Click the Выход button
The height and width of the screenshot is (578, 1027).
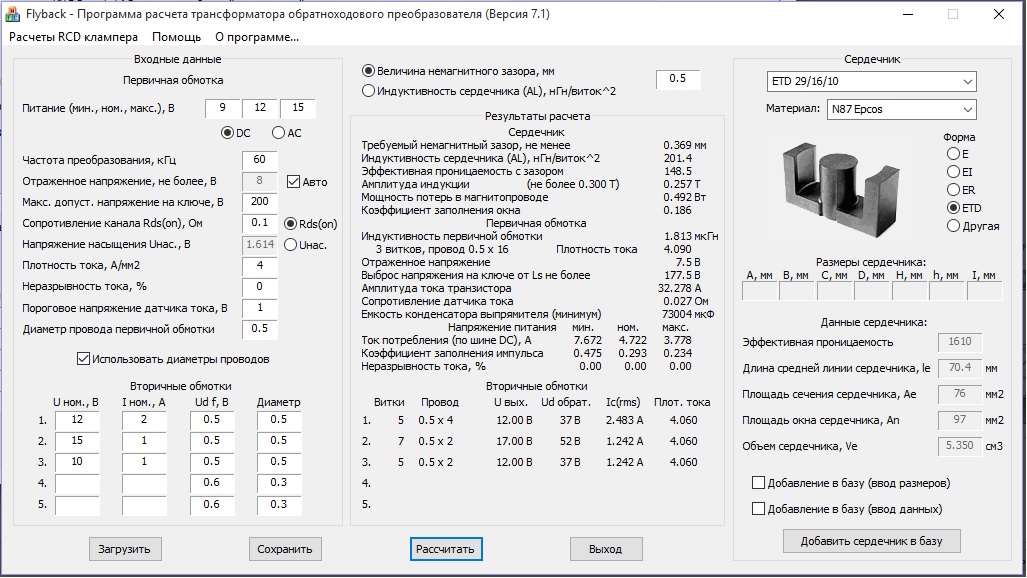pos(605,549)
